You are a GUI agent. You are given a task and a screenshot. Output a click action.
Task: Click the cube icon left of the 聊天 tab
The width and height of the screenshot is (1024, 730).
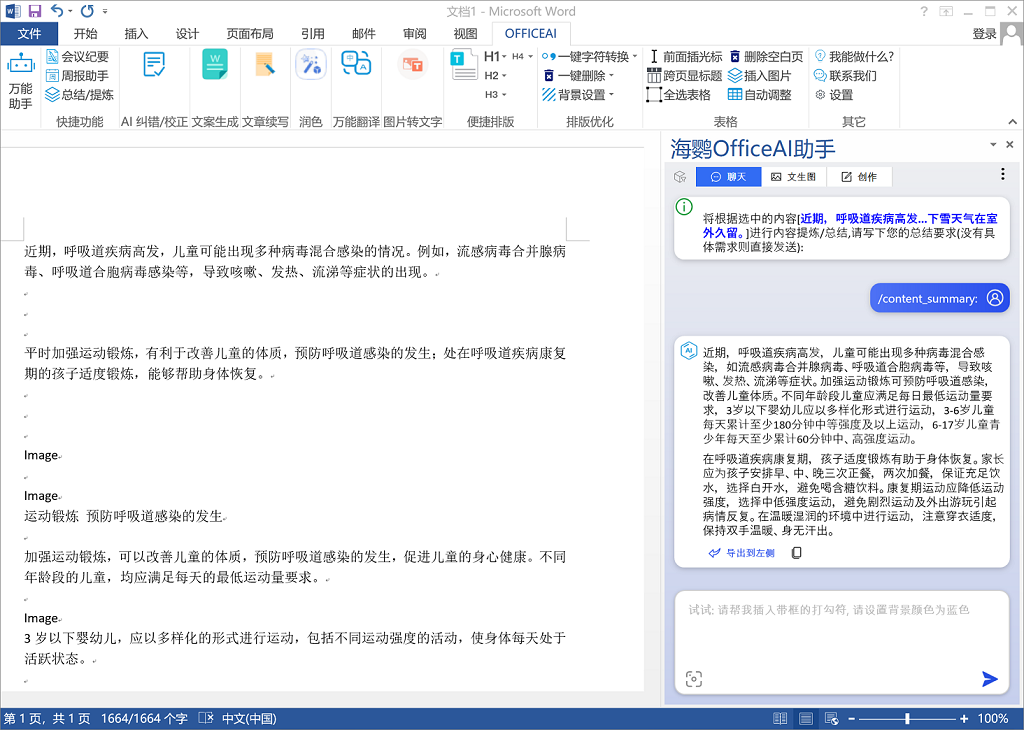[680, 177]
